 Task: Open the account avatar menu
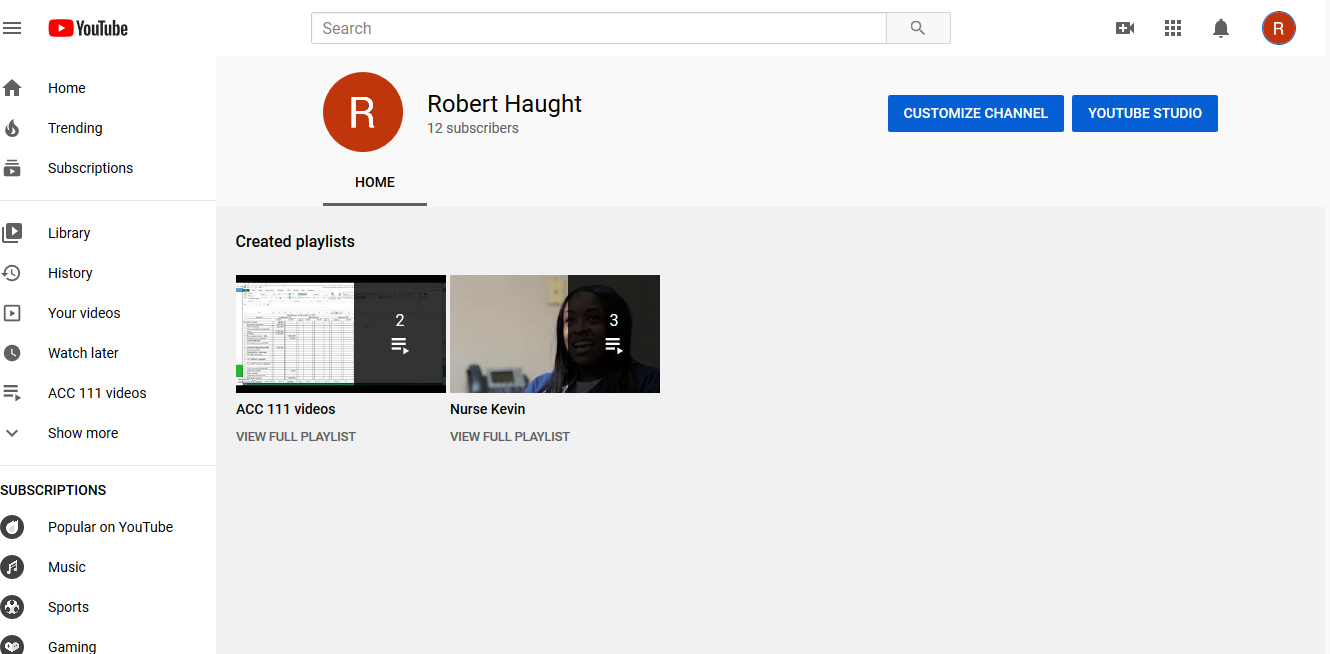(x=1278, y=28)
